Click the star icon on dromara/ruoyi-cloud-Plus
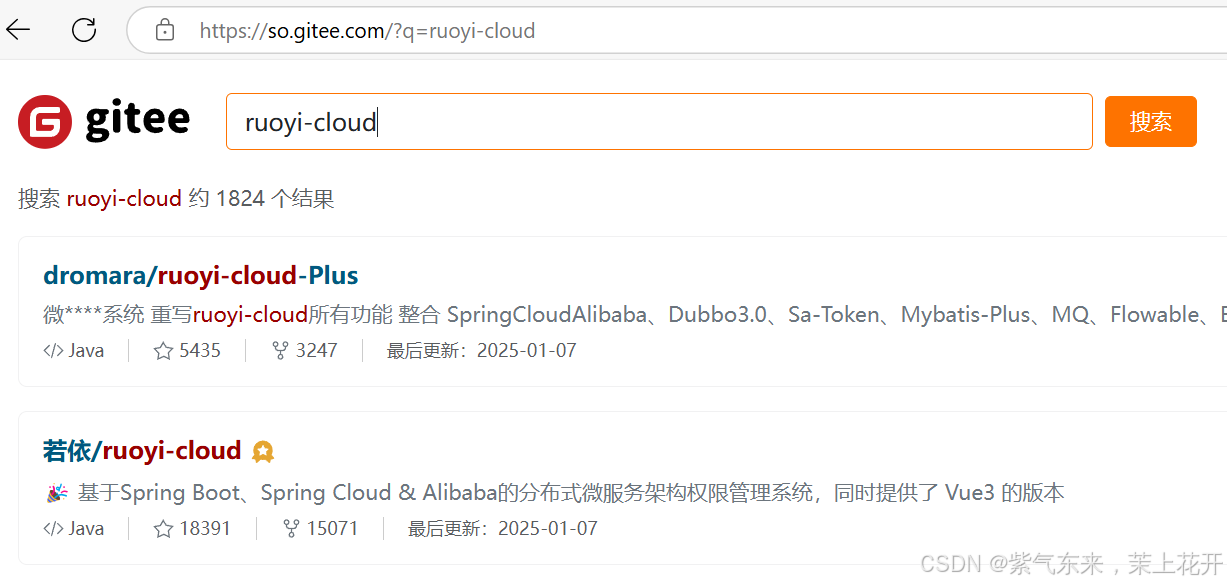This screenshot has height=583, width=1227. (163, 350)
